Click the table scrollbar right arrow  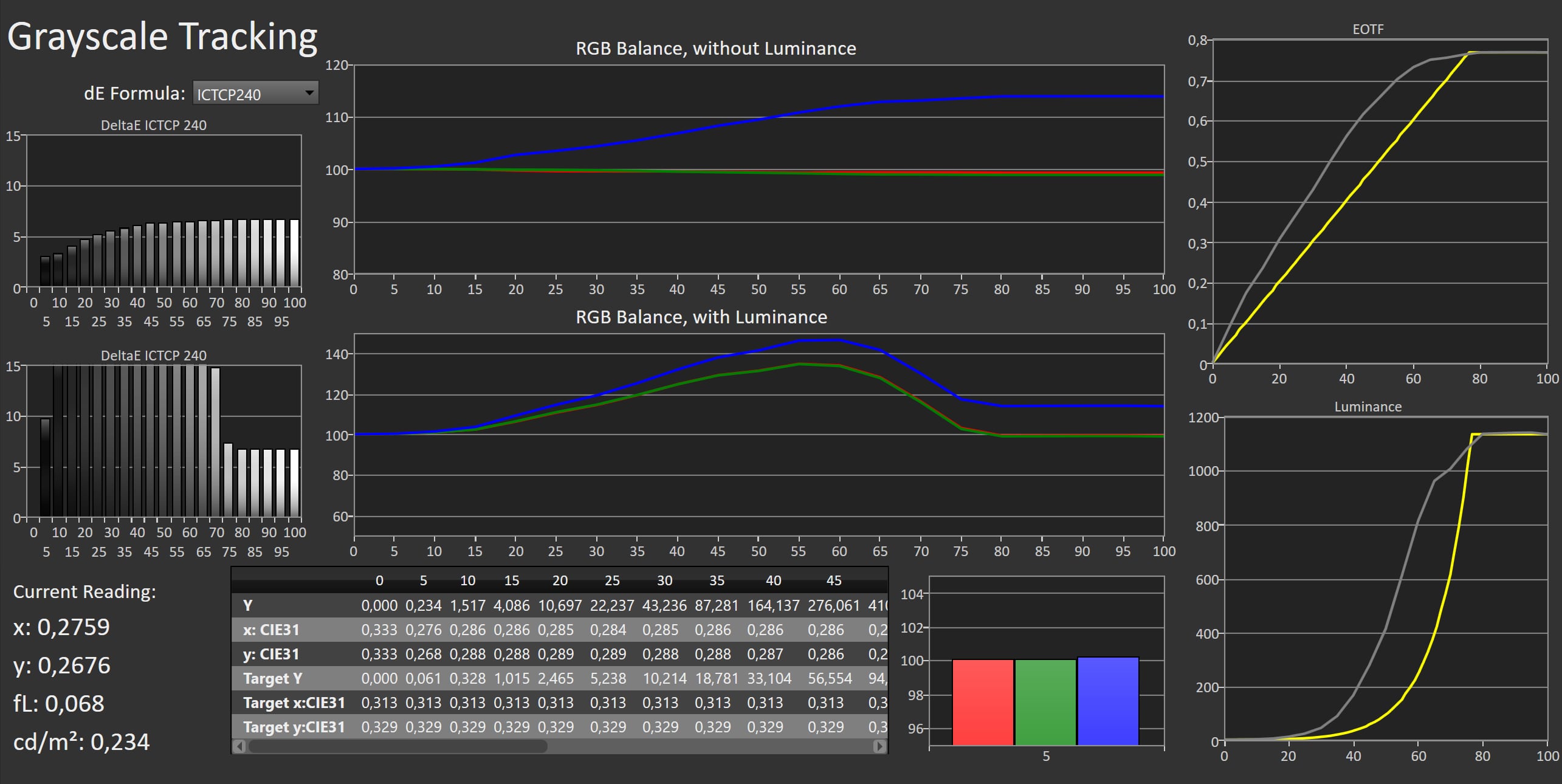pos(879,746)
